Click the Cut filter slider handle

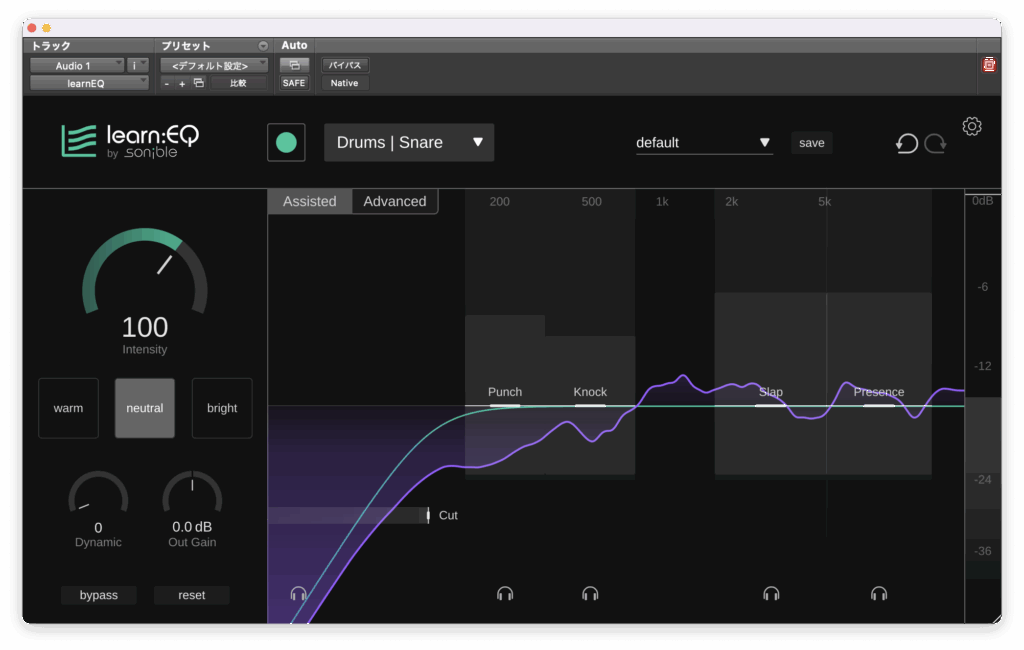[x=428, y=515]
